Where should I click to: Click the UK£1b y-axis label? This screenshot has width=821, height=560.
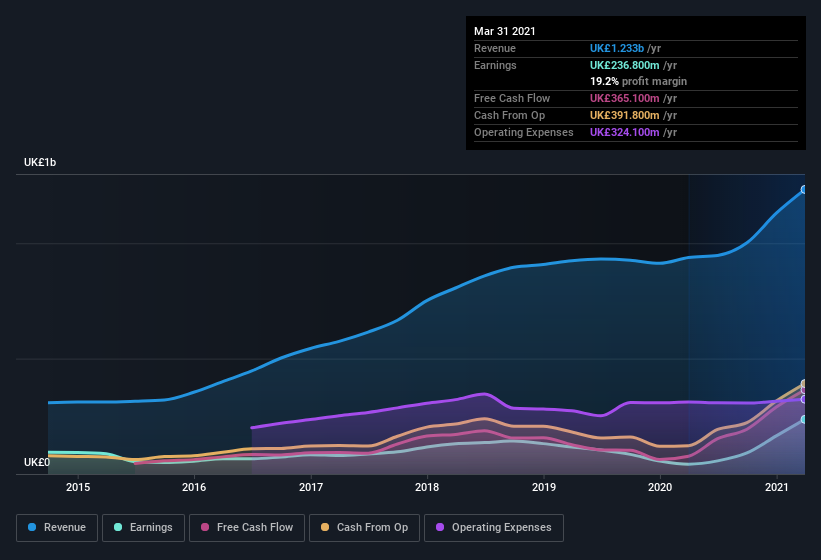point(40,162)
